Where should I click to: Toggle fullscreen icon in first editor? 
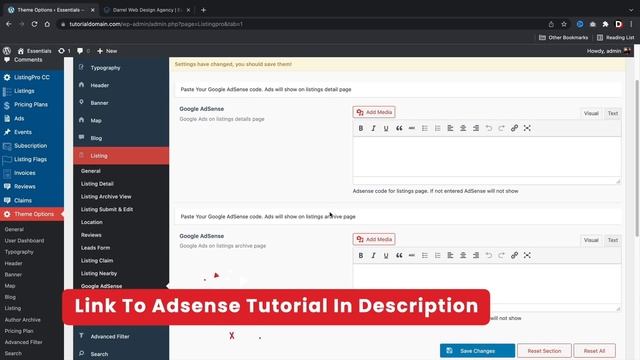coord(527,128)
